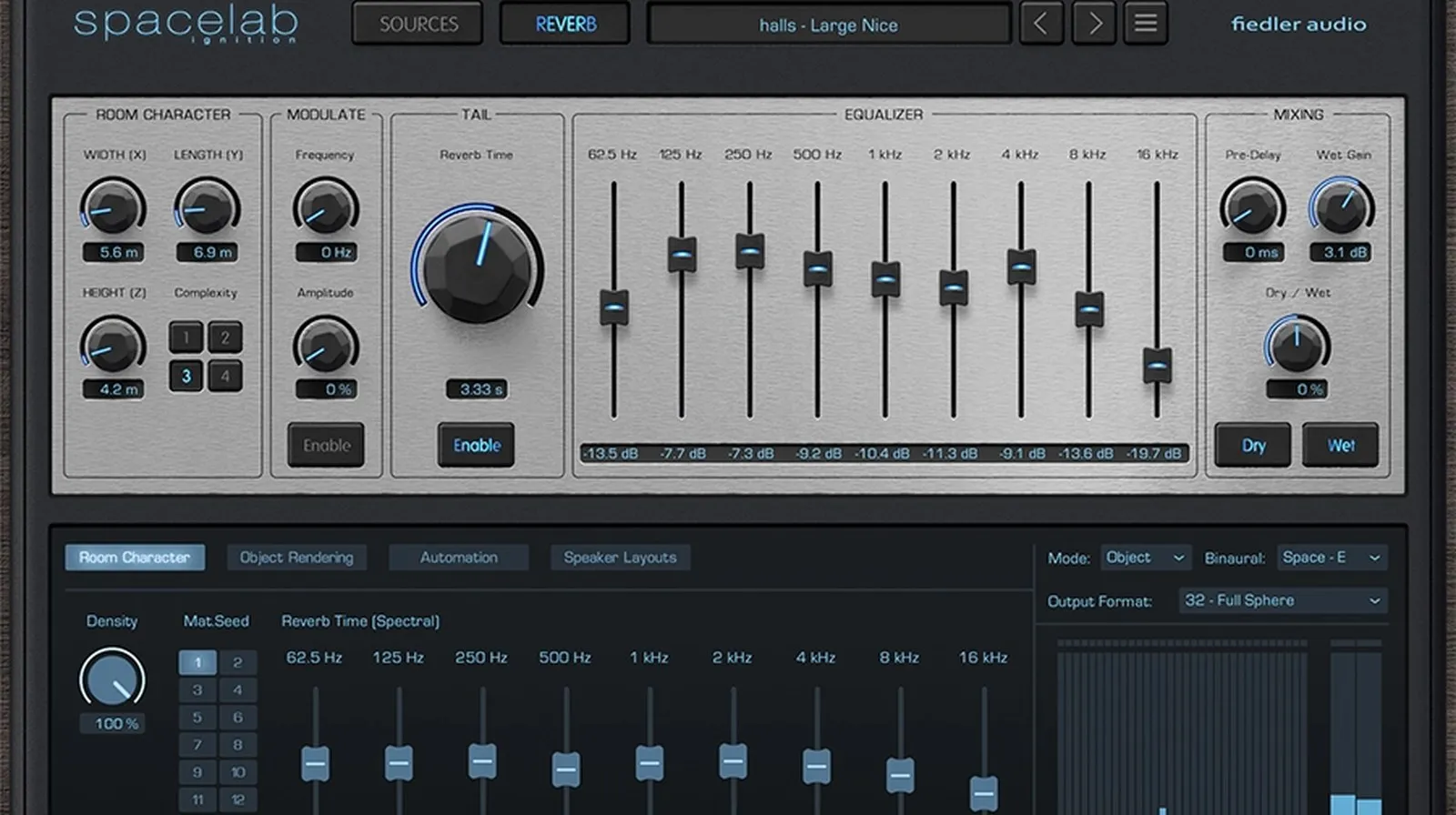Switch to the SOURCES tab
Screen dimensions: 1456x815
coord(419,25)
